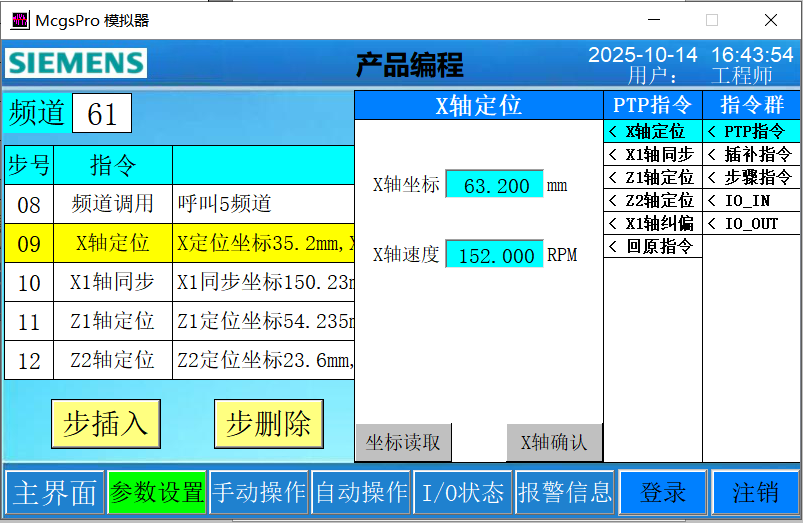Click the 频道 number field
803x523 pixels.
[x=102, y=114]
